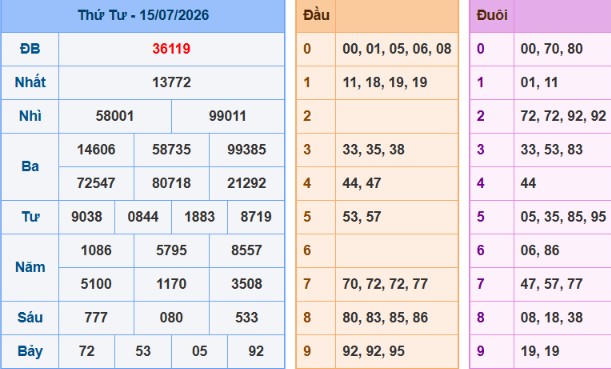Image resolution: width=611 pixels, height=369 pixels.
Task: Click third prize number 21292
Action: point(247,183)
